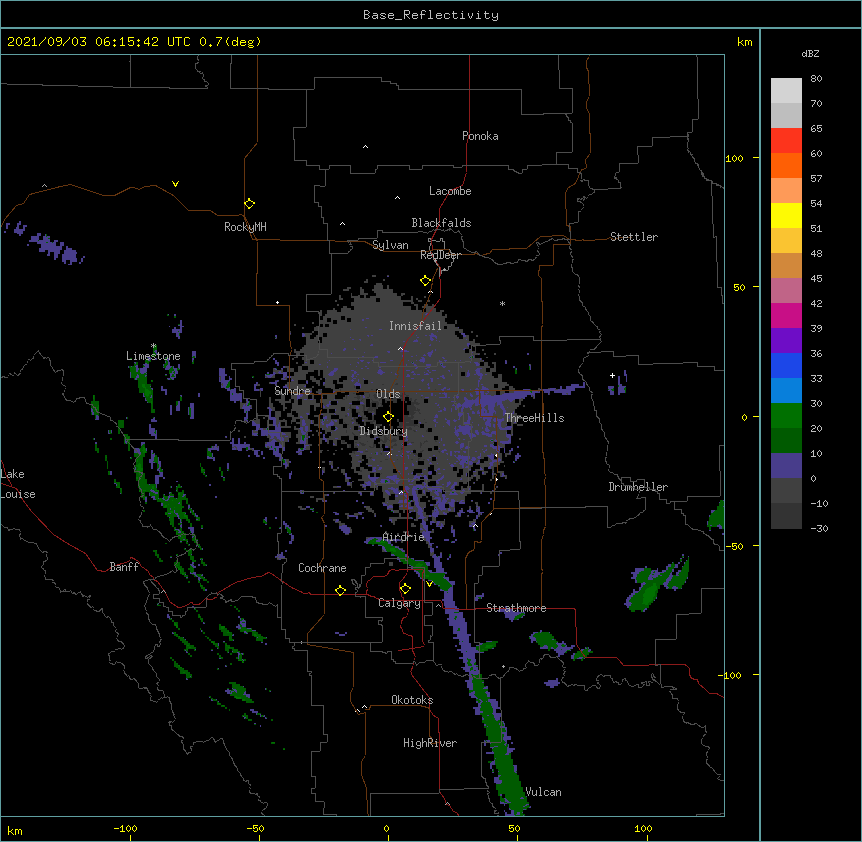
Task: Click the Calgary city label
Action: (399, 603)
